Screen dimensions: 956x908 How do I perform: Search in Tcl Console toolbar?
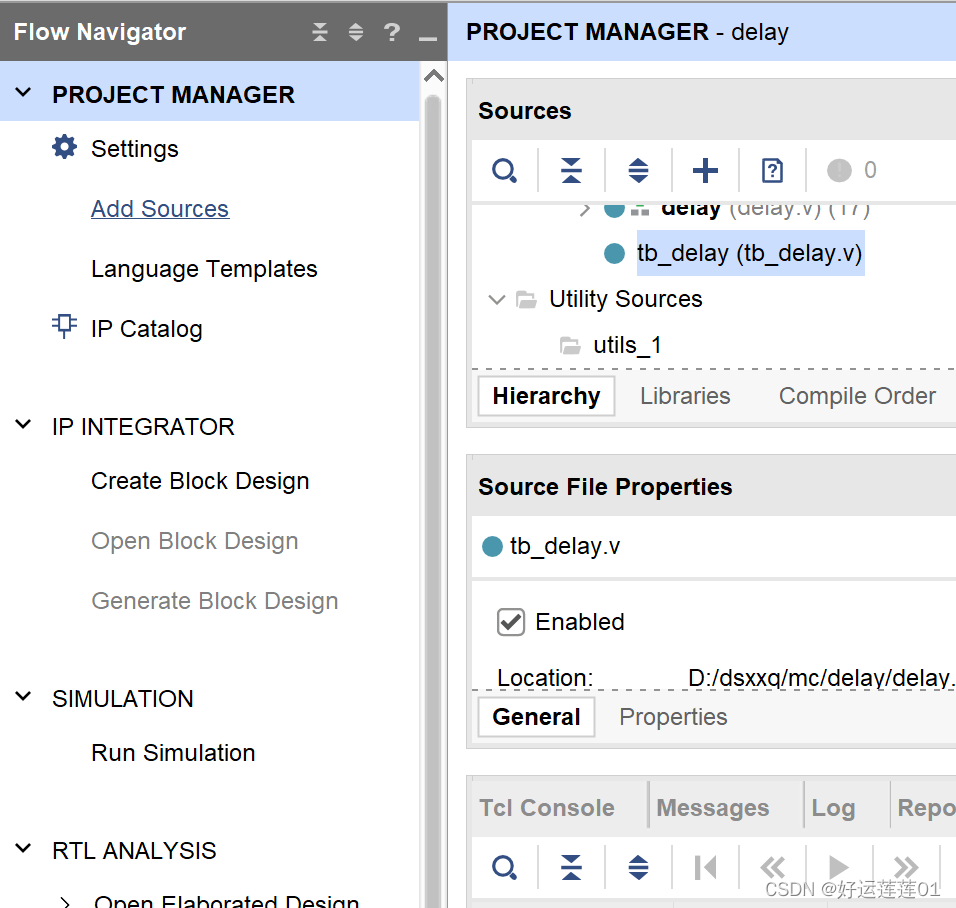[504, 867]
